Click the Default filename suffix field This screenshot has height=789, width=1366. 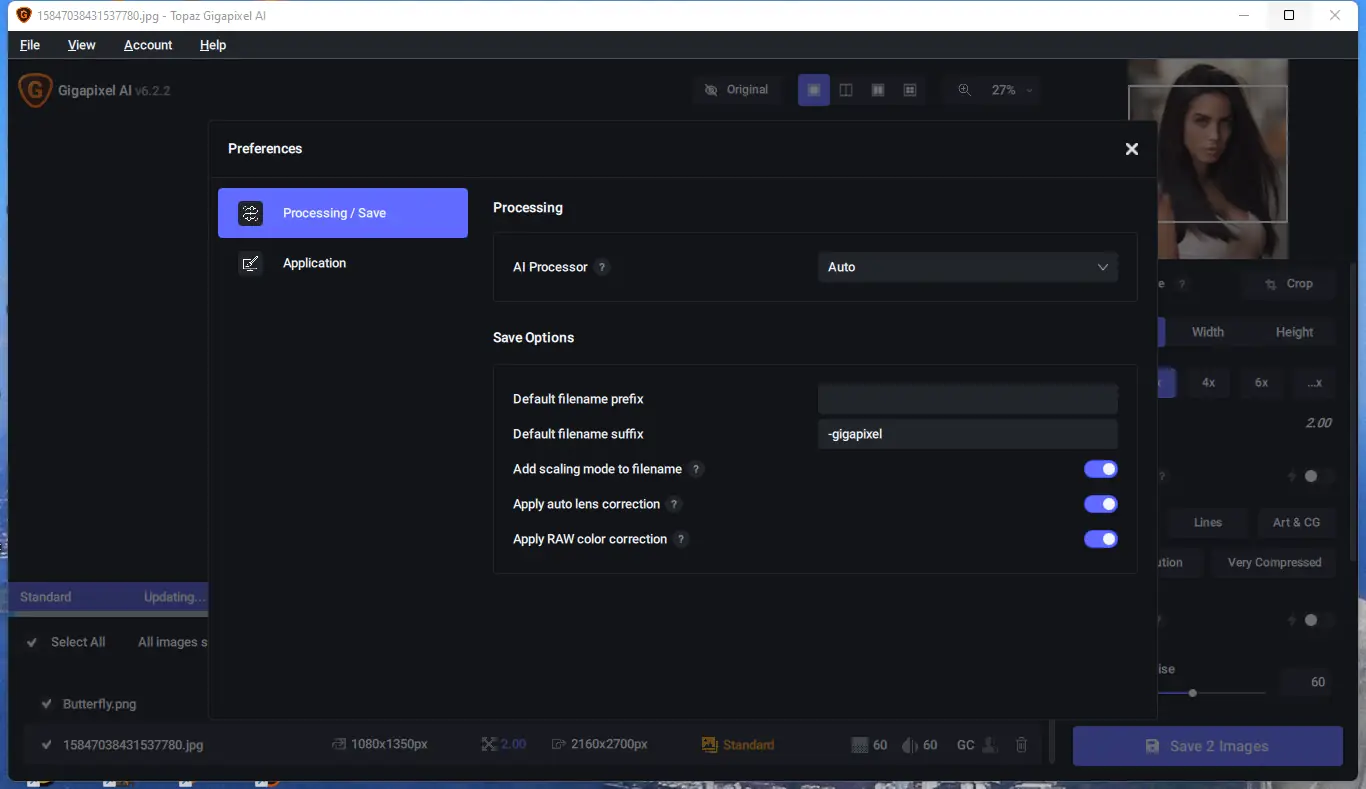pos(968,434)
